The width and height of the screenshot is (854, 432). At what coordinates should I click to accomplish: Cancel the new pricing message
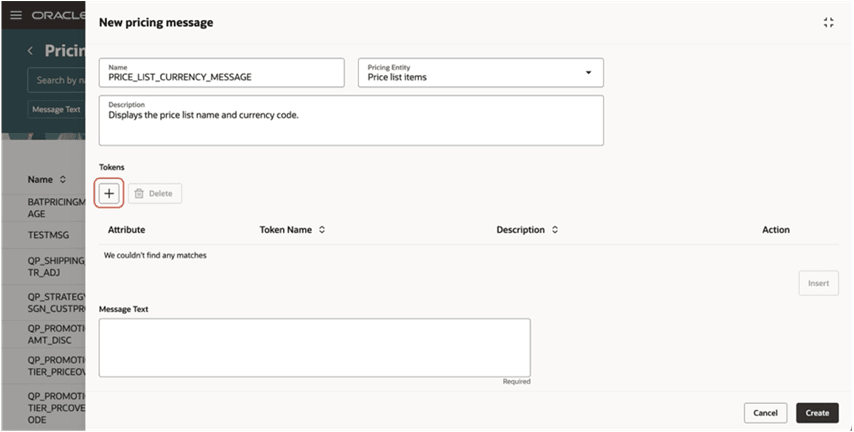point(765,413)
